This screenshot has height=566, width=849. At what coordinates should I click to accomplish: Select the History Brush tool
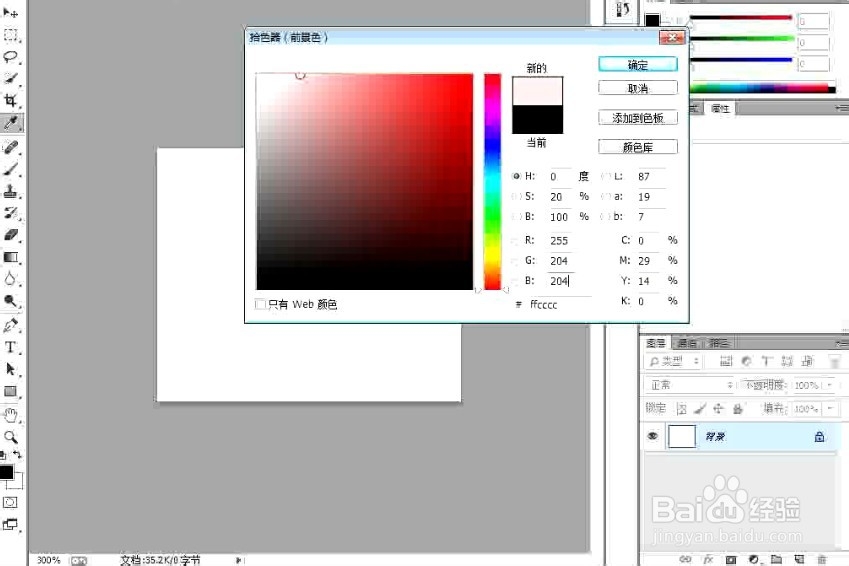[10, 213]
